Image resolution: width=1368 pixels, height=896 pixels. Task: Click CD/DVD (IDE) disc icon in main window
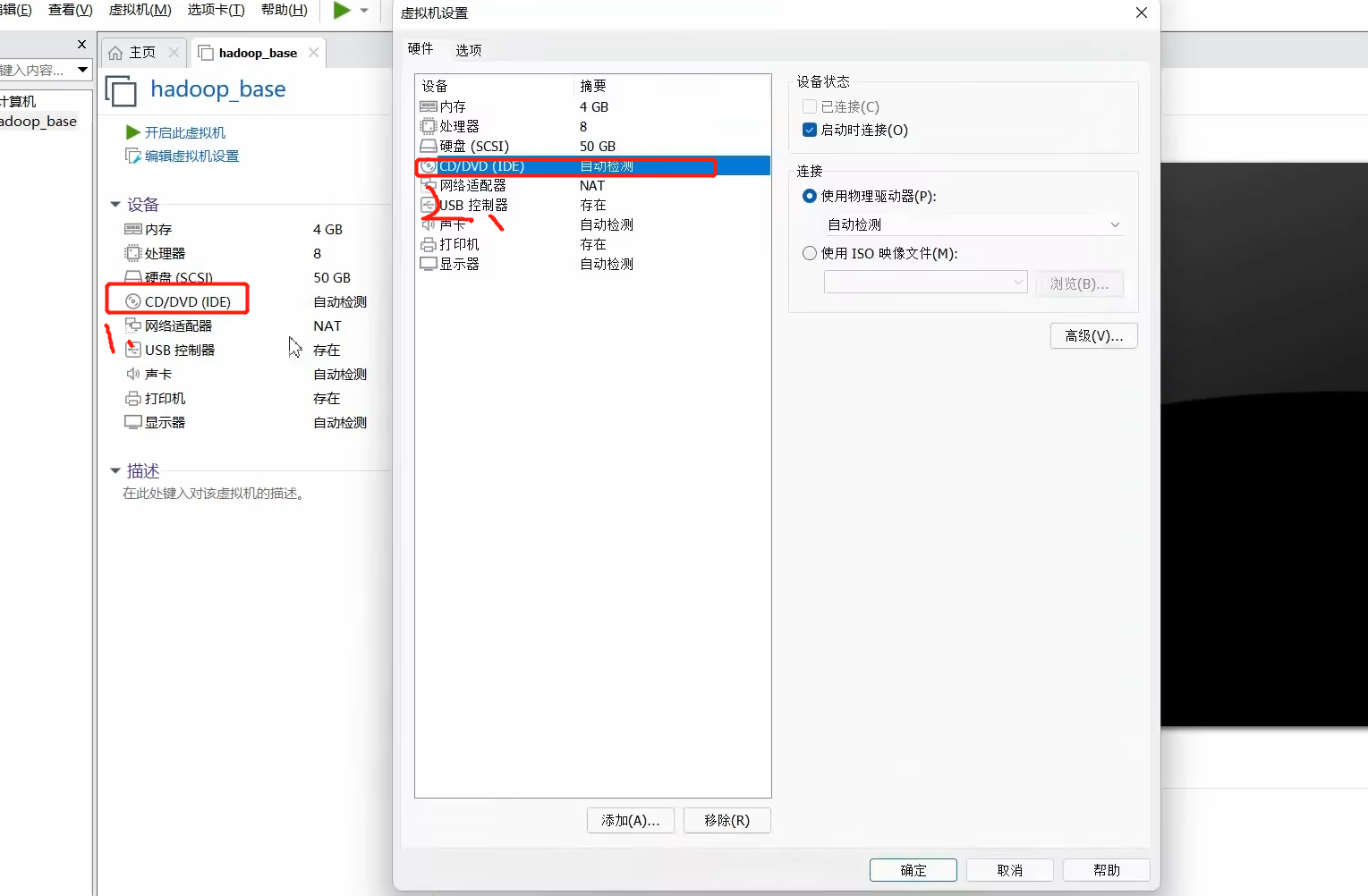point(133,301)
